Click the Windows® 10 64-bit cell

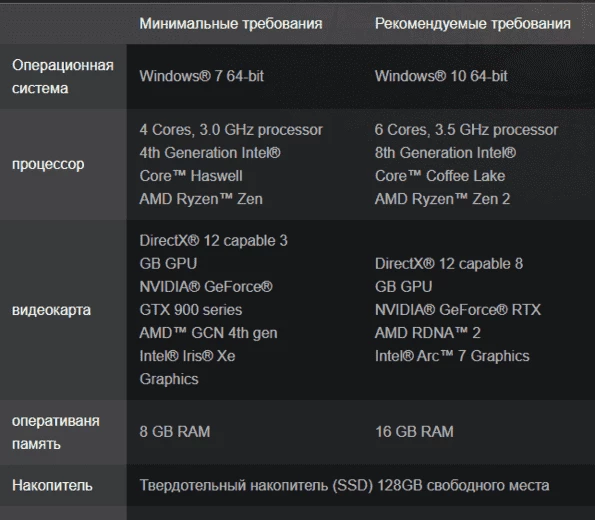[441, 76]
